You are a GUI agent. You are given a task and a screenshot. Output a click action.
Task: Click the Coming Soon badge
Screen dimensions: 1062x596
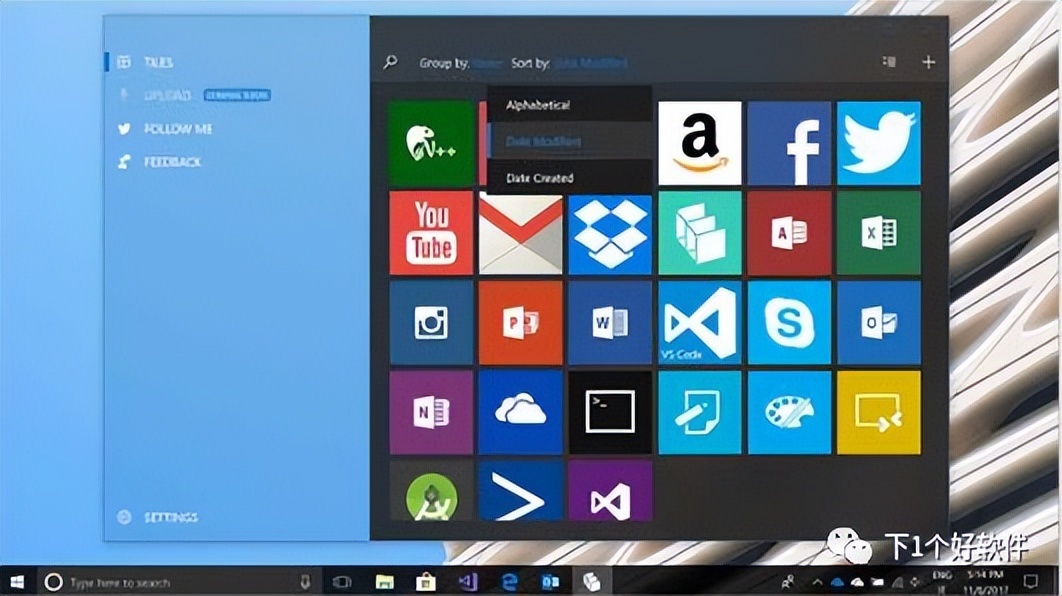(x=237, y=95)
